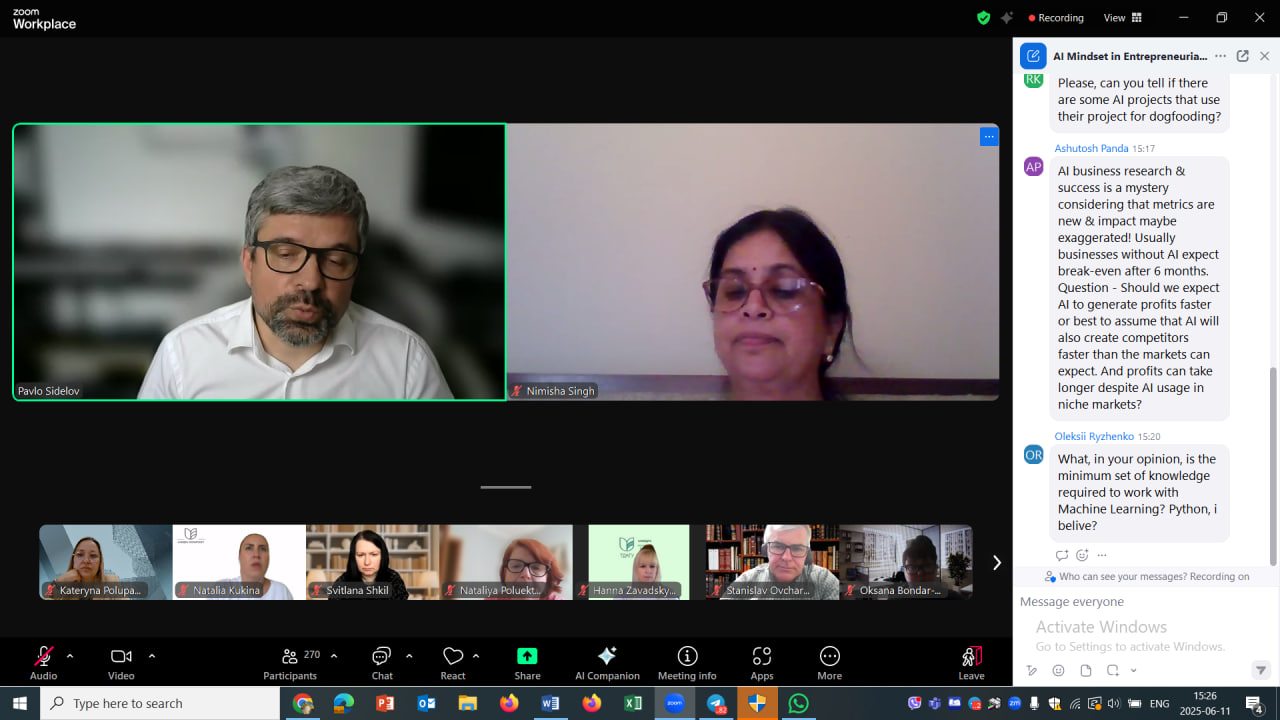
Task: Click the Kateryna Polupa... participant thumbnail
Action: (x=106, y=562)
